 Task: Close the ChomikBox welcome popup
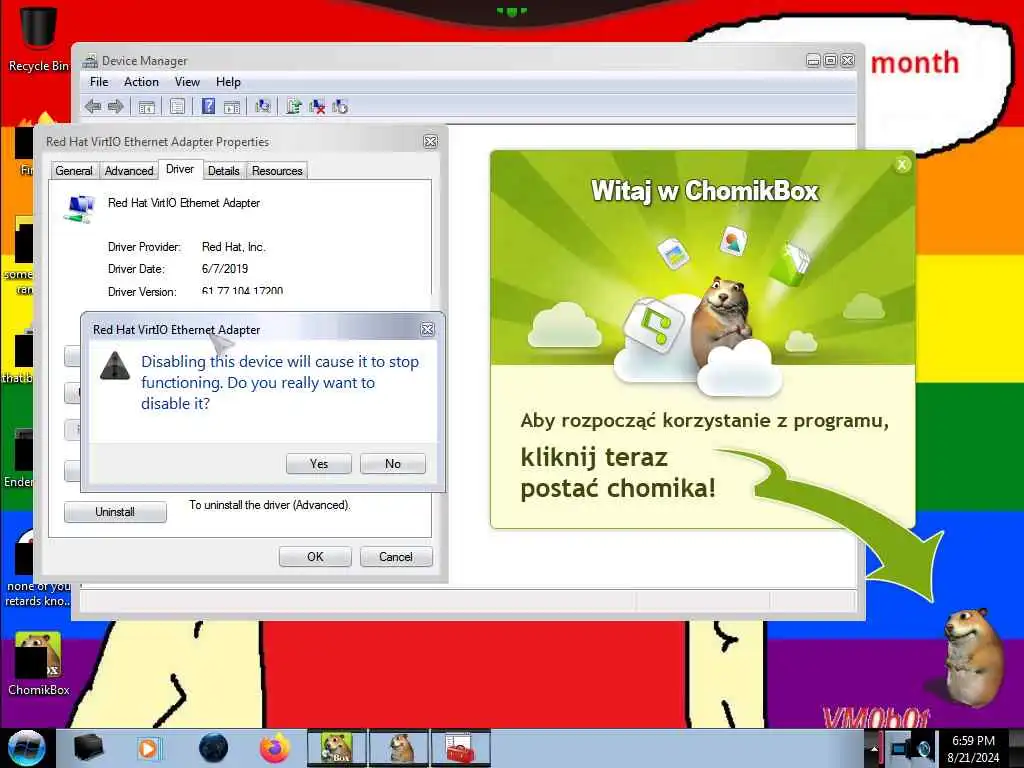902,165
